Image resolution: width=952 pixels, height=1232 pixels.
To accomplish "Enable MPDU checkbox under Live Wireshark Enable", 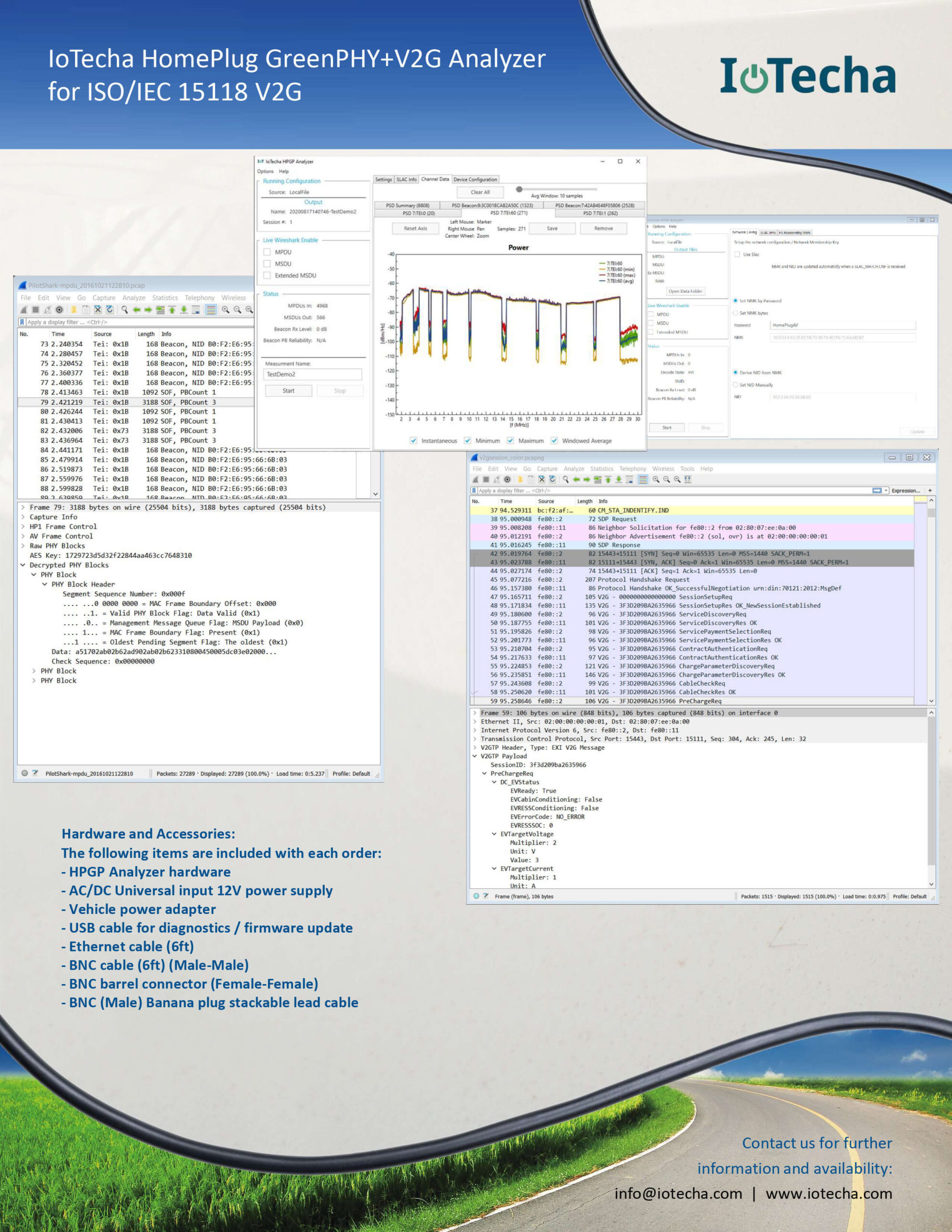I will pos(268,252).
